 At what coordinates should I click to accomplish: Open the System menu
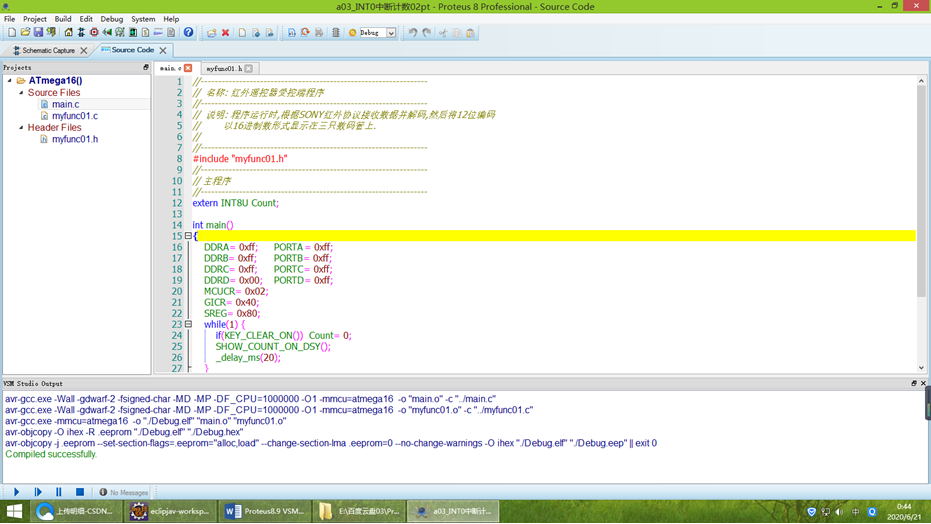pyautogui.click(x=143, y=19)
